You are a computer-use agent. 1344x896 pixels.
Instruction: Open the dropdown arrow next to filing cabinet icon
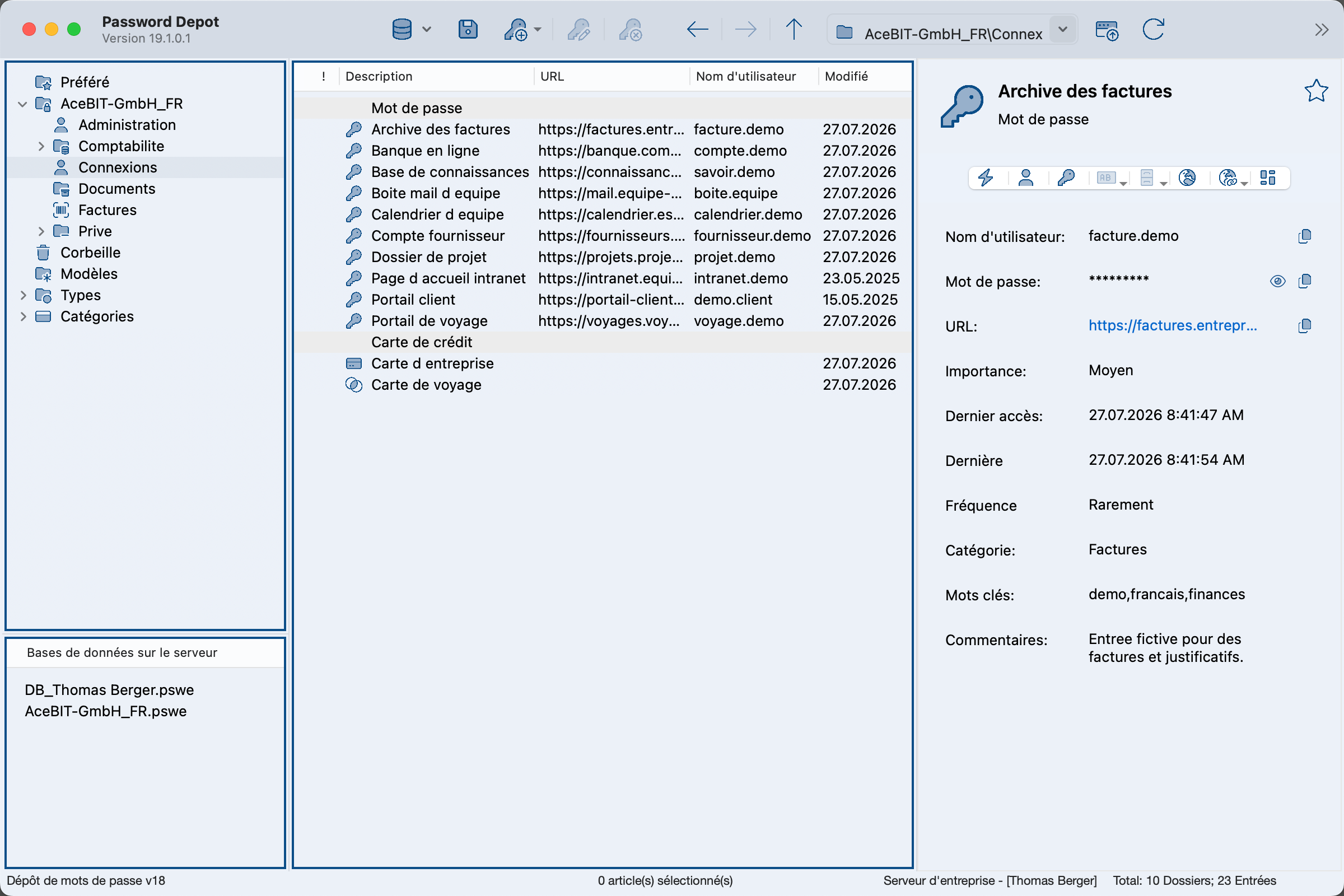coord(1164,183)
